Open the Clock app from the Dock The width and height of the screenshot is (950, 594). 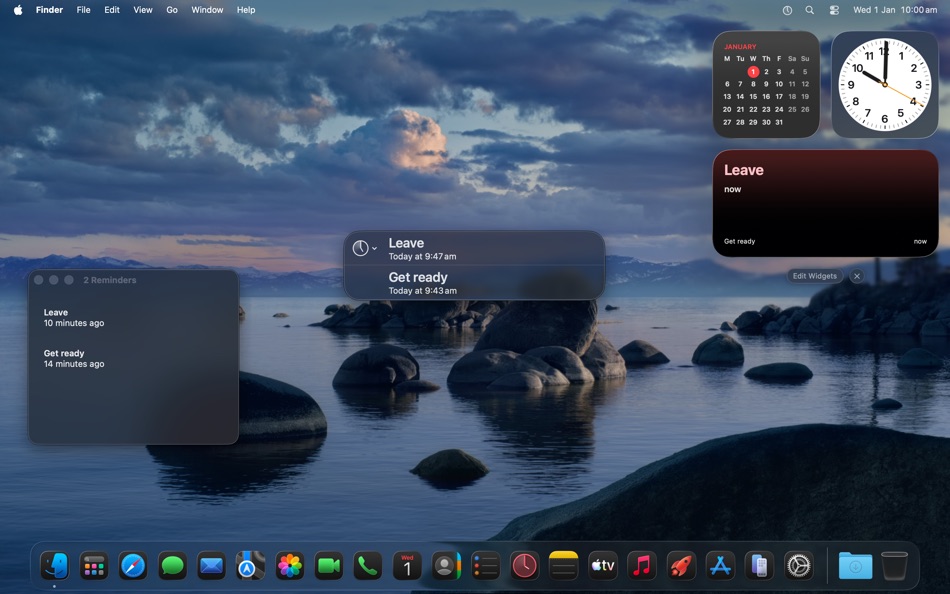524,565
